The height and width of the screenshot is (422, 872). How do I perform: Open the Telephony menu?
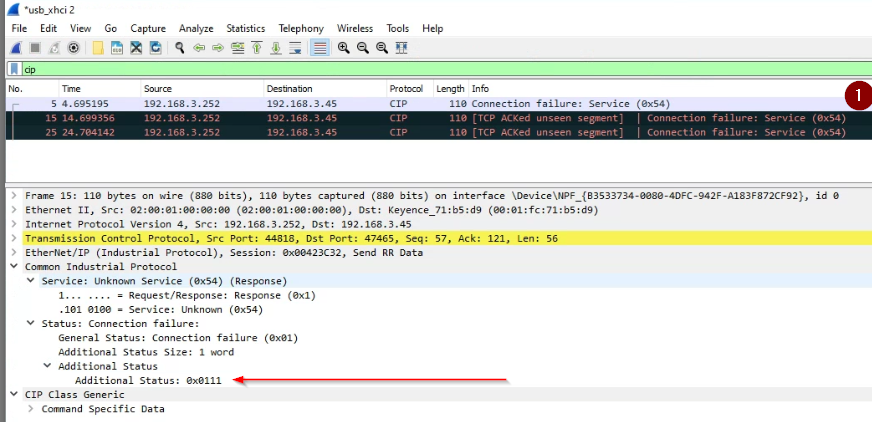[301, 28]
